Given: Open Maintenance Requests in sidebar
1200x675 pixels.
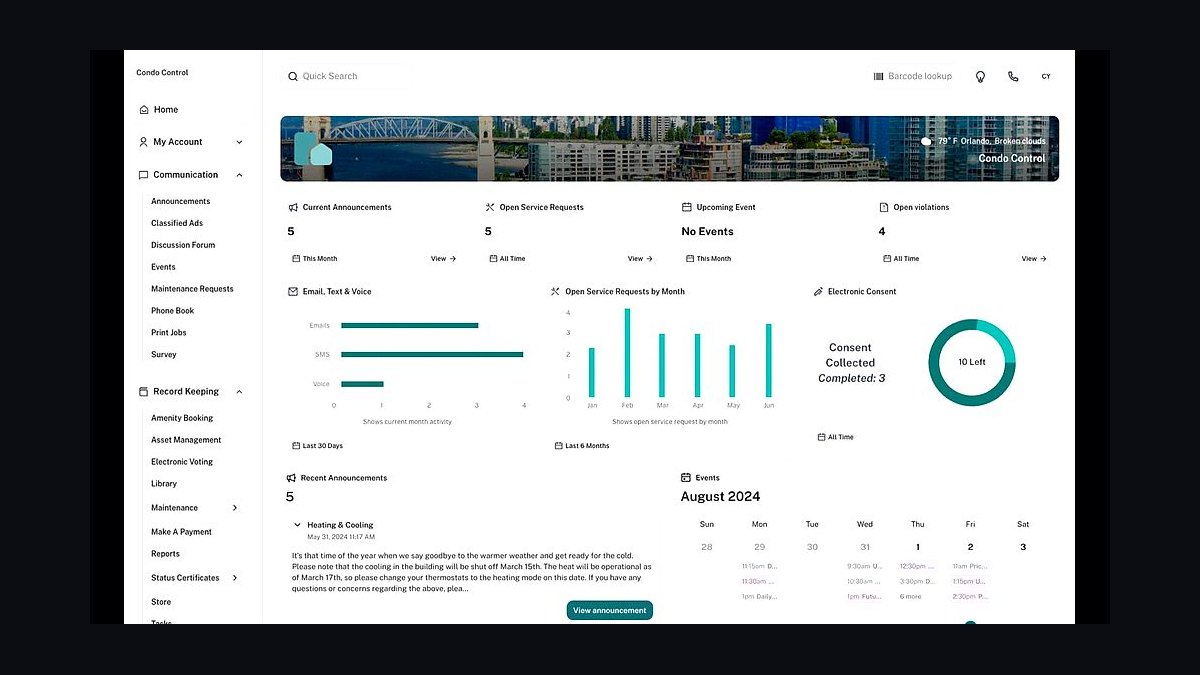Looking at the screenshot, I should pyautogui.click(x=192, y=289).
